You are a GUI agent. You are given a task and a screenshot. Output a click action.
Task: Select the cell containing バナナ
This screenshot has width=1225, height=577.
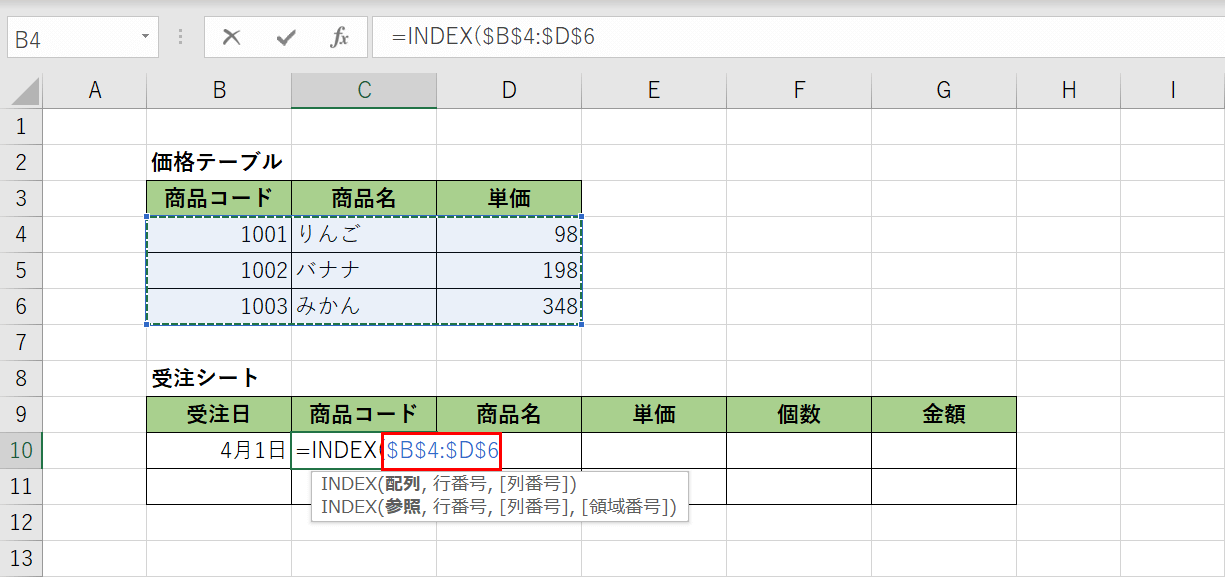click(x=363, y=269)
